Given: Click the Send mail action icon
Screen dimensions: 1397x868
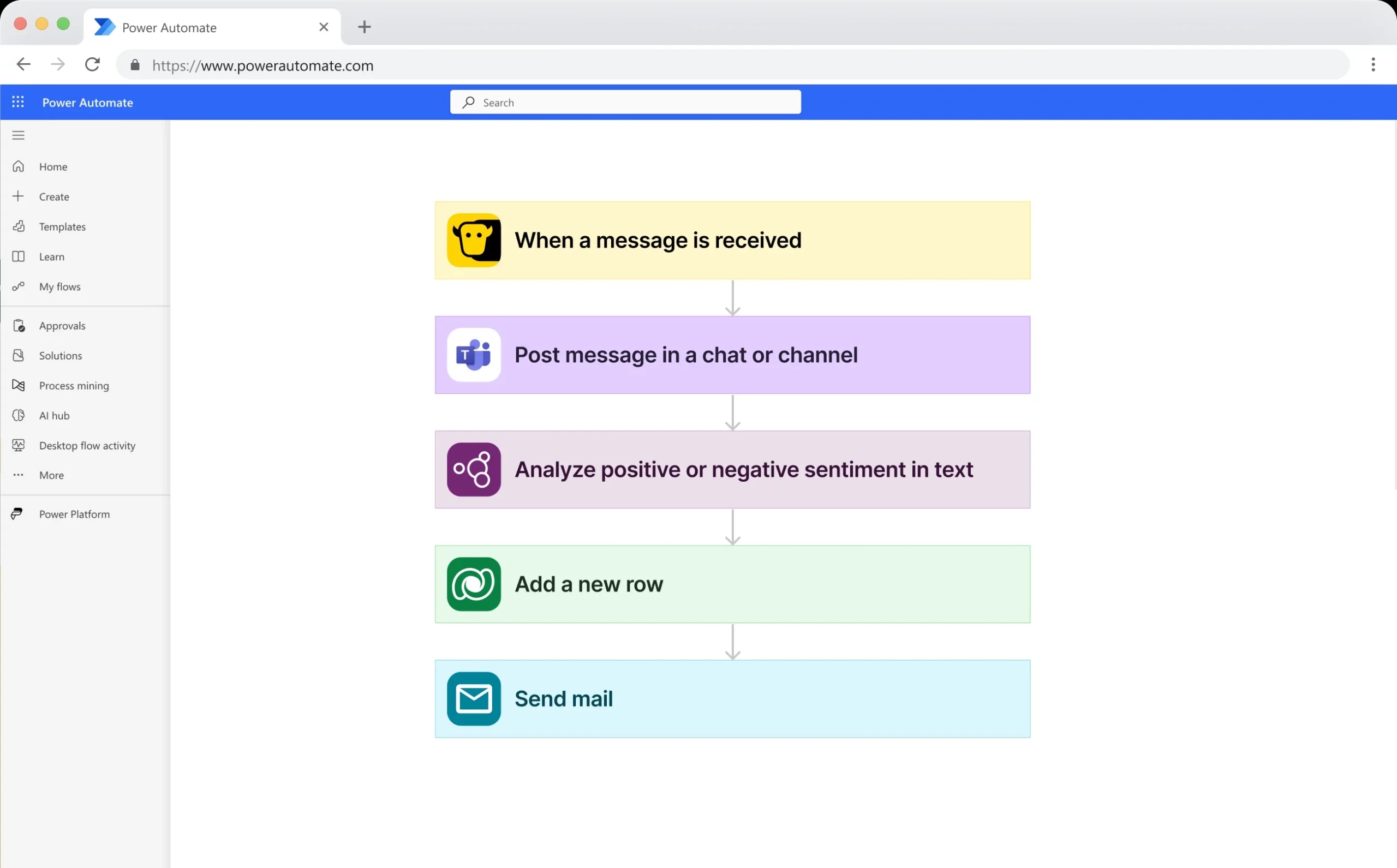Looking at the screenshot, I should (473, 698).
